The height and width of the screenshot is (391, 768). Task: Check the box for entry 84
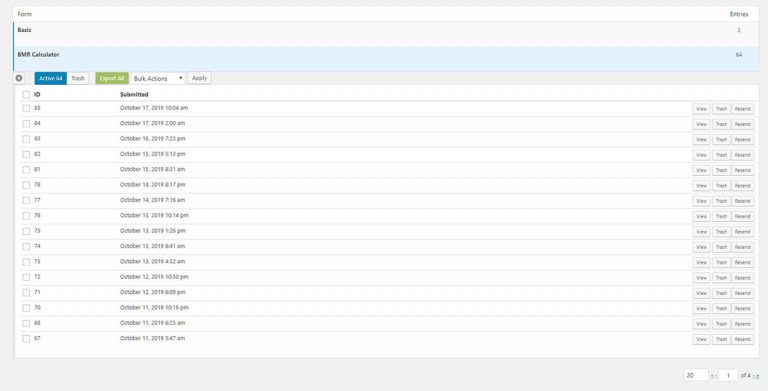26,123
